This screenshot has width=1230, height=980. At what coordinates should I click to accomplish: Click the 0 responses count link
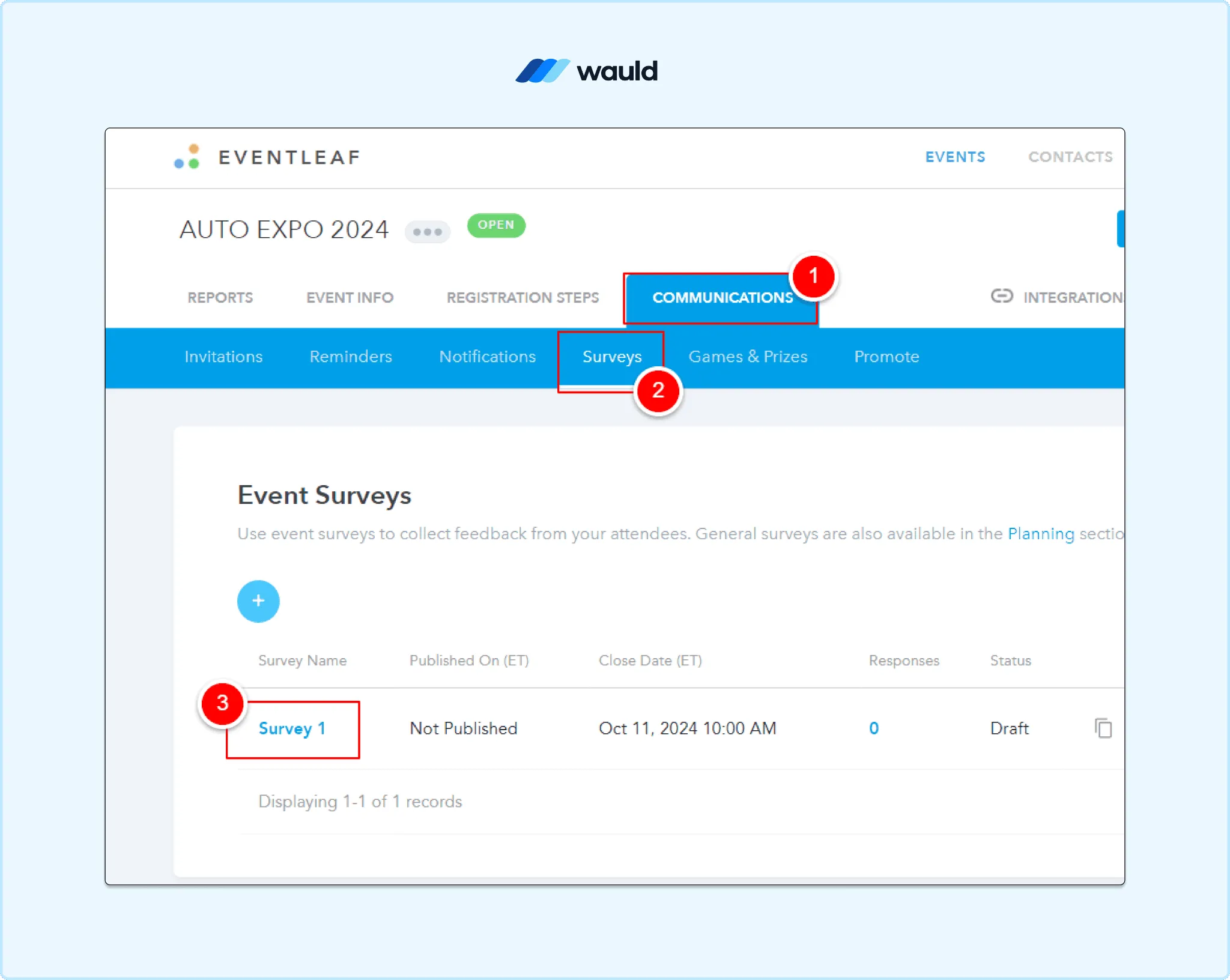coord(874,728)
